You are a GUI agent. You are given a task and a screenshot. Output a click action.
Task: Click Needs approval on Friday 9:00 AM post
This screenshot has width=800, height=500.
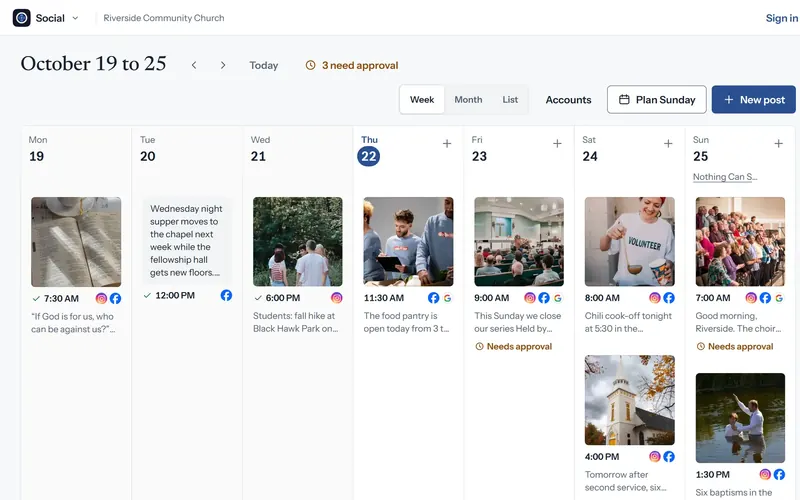tap(514, 346)
